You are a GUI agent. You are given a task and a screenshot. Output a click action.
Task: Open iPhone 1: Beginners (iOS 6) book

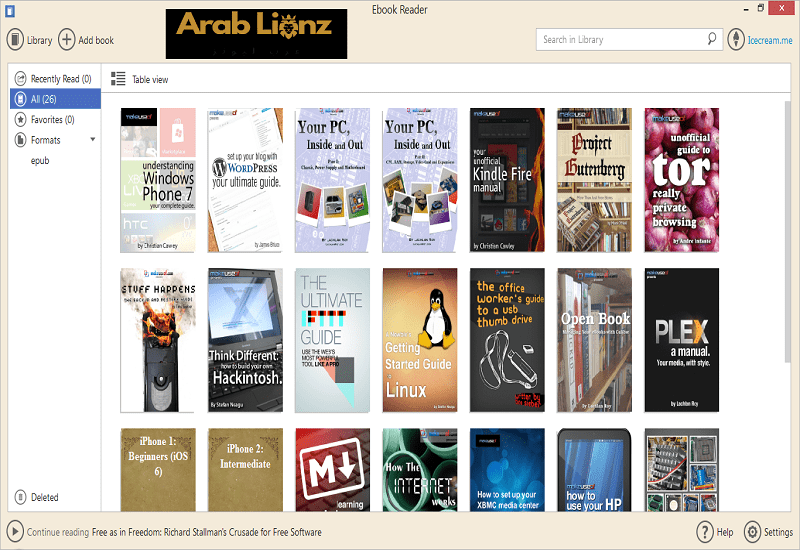click(x=158, y=470)
